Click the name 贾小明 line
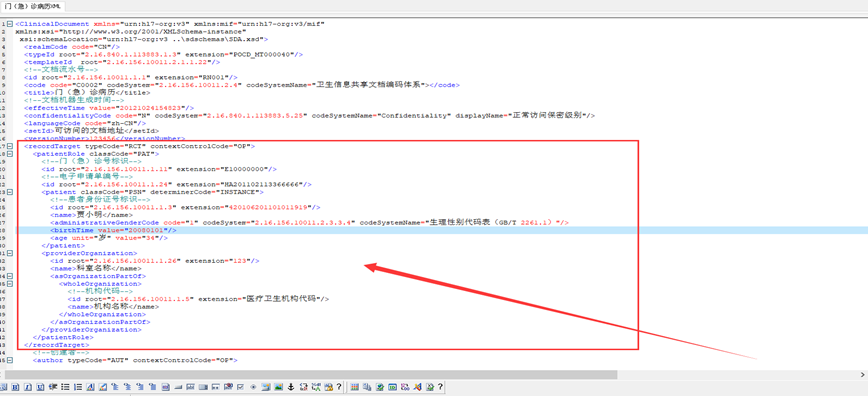Screen dimensions: 868x396 [x=91, y=214]
